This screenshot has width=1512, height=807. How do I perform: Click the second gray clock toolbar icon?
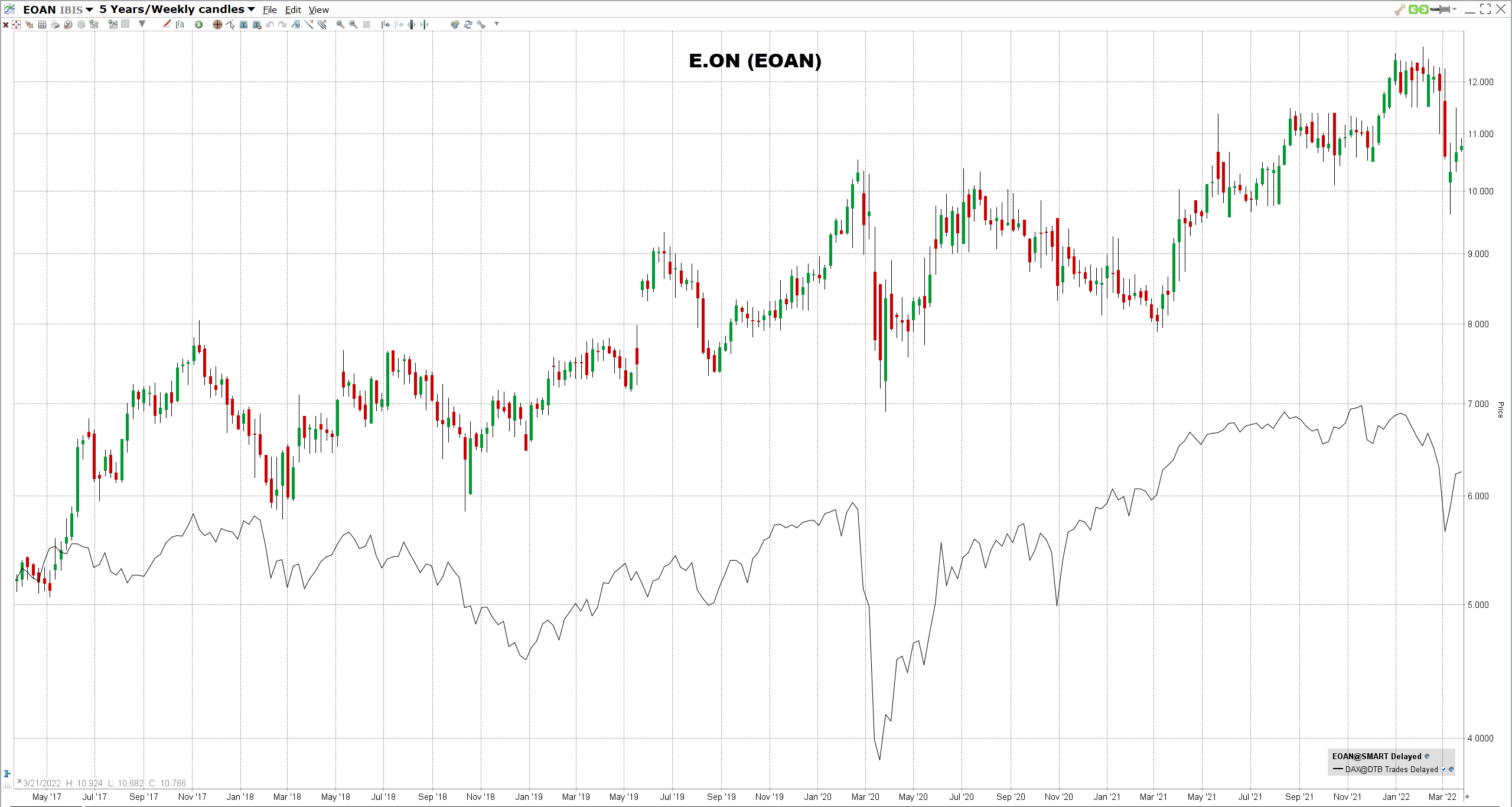pos(81,24)
